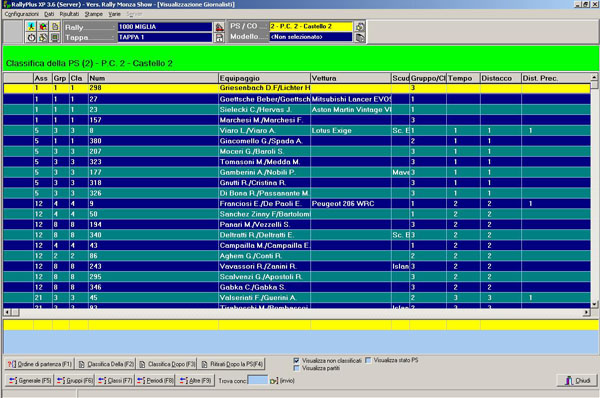This screenshot has width=600, height=398.
Task: Select the Valseriati F./Guerini A. row
Action: 297,297
